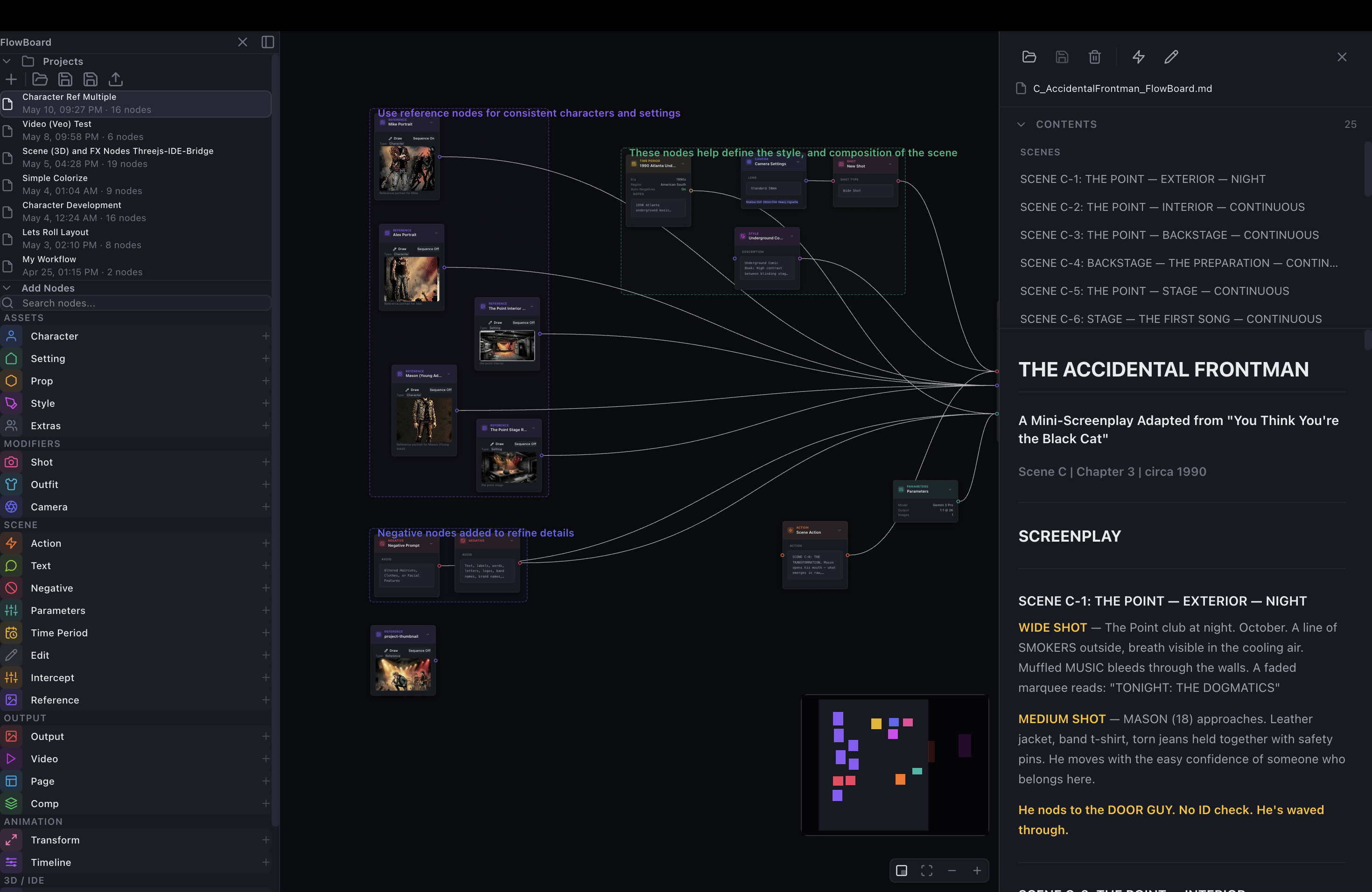Click Draw button in Mike Portrait node
The height and width of the screenshot is (892, 1372).
(395, 138)
